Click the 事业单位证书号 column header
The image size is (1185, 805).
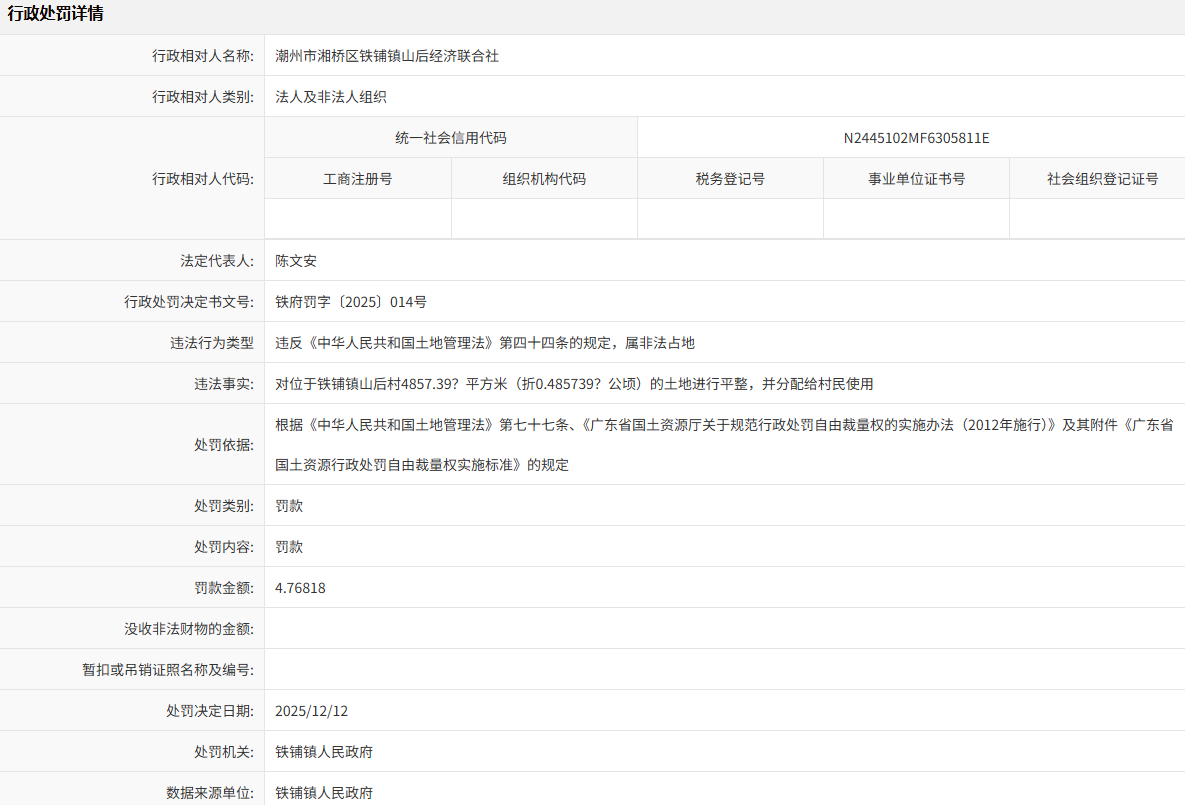[x=916, y=179]
